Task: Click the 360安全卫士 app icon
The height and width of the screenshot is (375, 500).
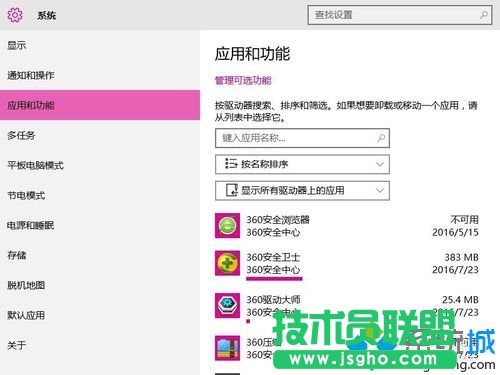Action: (x=227, y=263)
